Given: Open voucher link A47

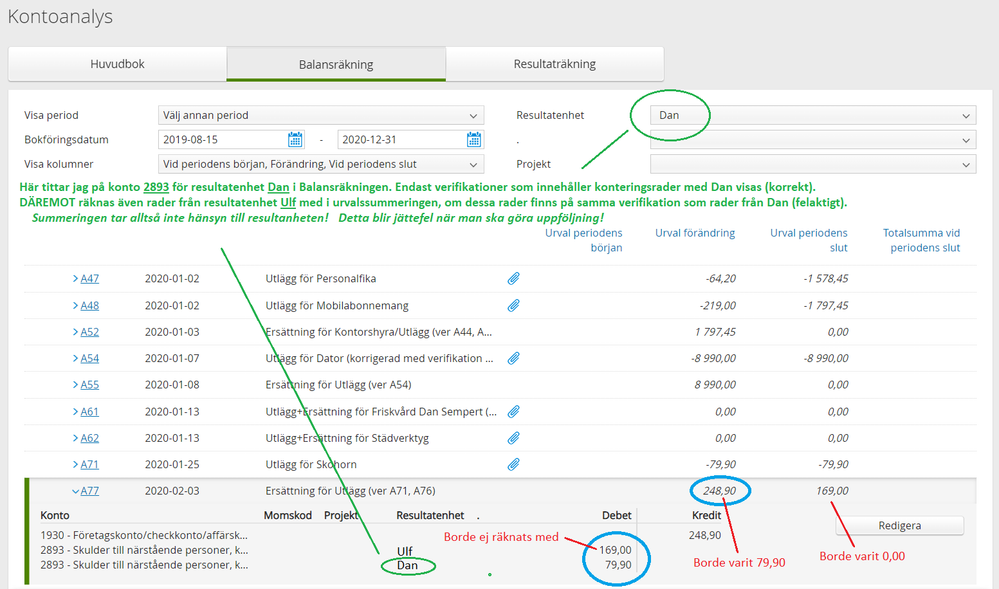Looking at the screenshot, I should pyautogui.click(x=90, y=279).
